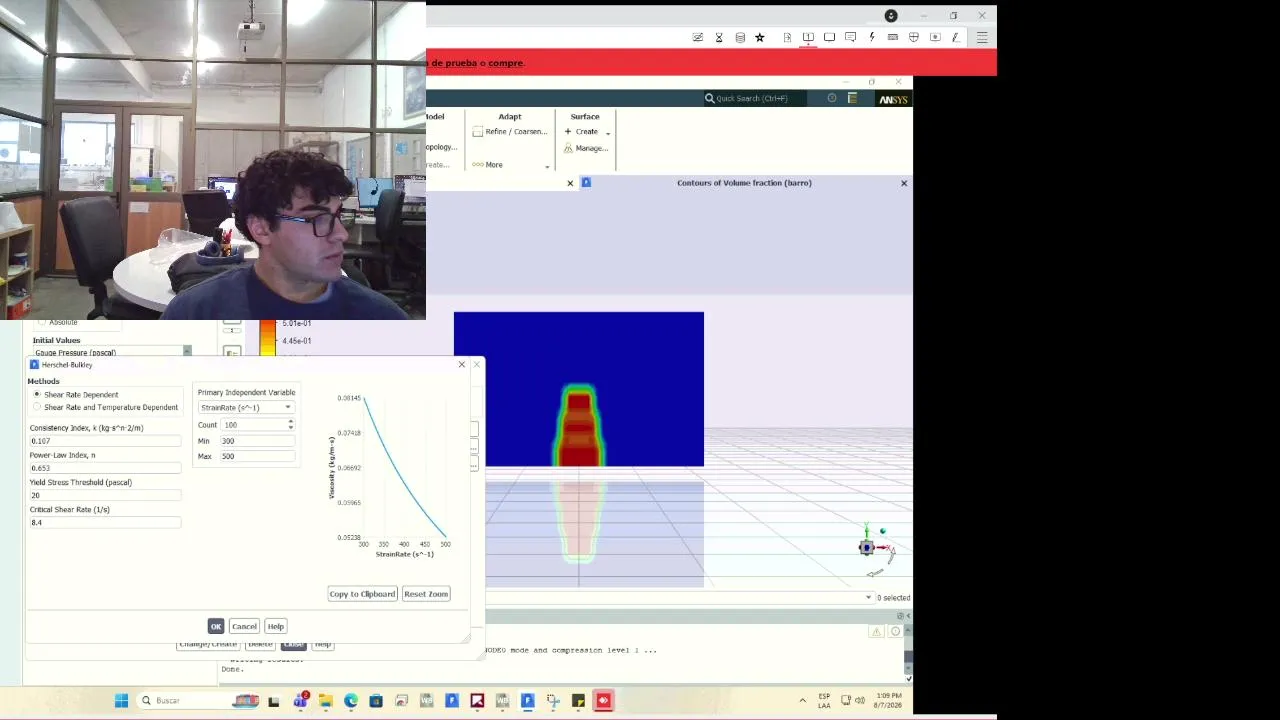1280x720 pixels.
Task: Click Manage in the Surface group
Action: tap(586, 149)
